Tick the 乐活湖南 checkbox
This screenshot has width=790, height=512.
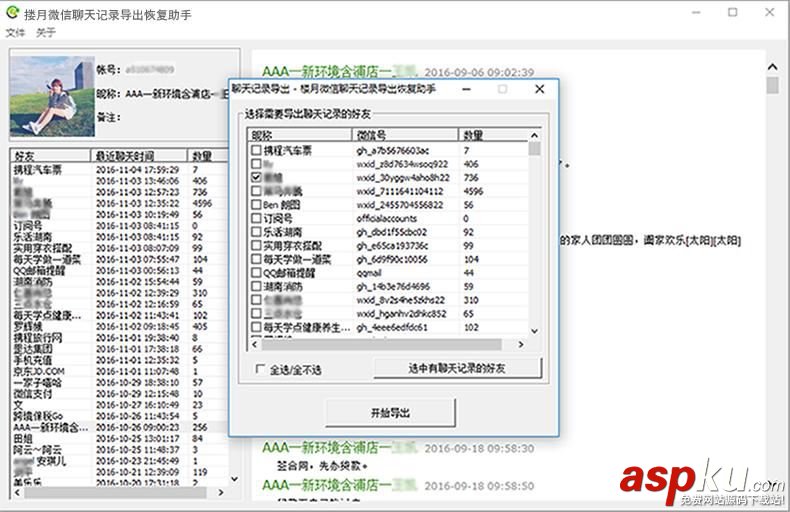(256, 231)
